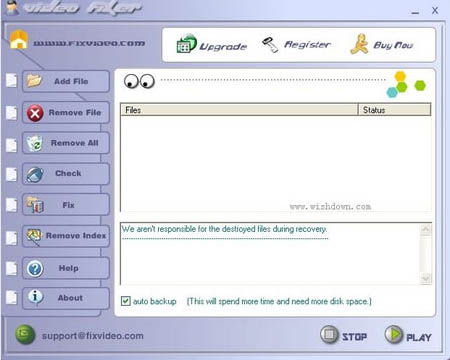The height and width of the screenshot is (360, 450).
Task: Click the log scrollbar up arrow
Action: [426, 229]
